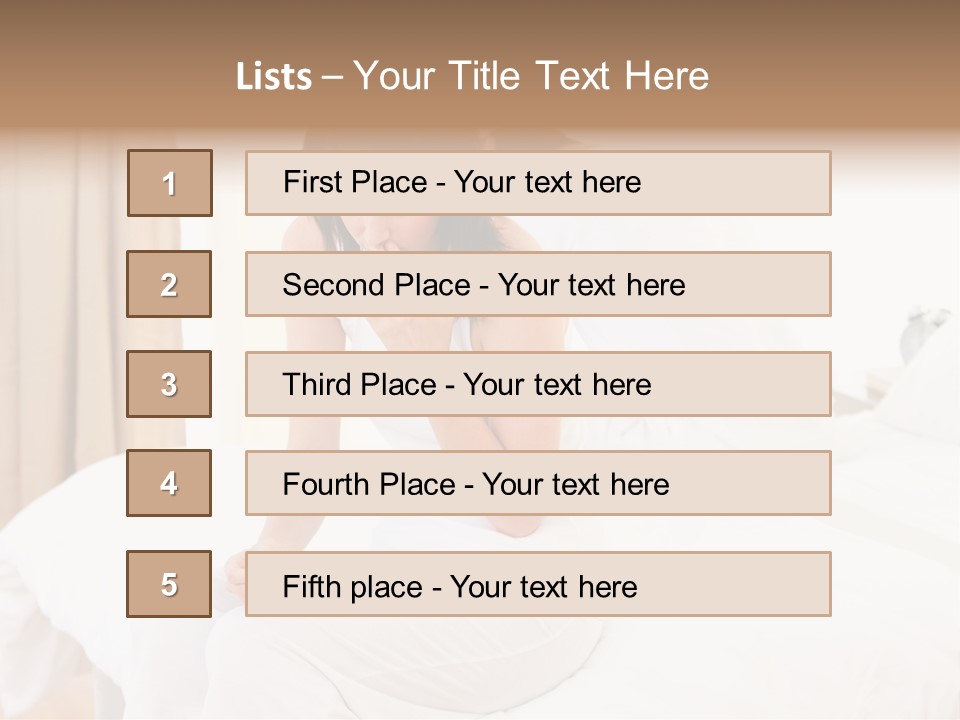Click the number 5 box
Screen dimensions: 960x720
(x=169, y=584)
